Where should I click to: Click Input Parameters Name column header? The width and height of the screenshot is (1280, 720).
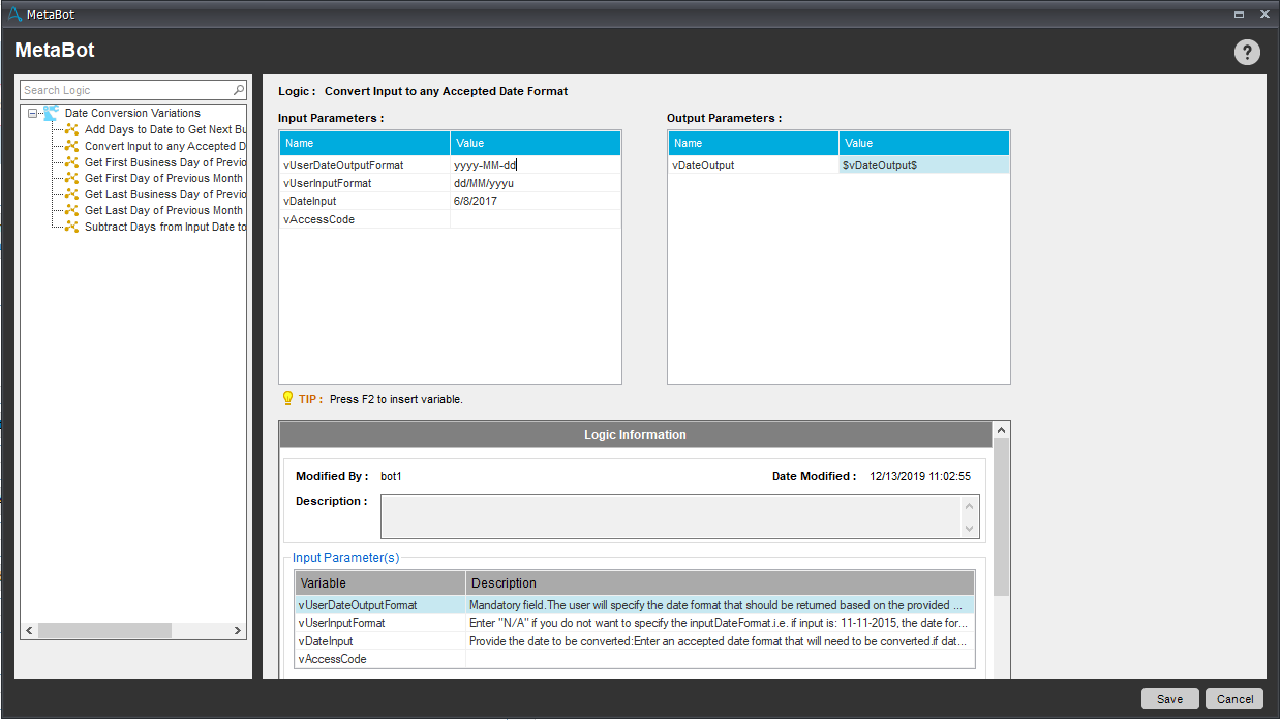click(365, 143)
